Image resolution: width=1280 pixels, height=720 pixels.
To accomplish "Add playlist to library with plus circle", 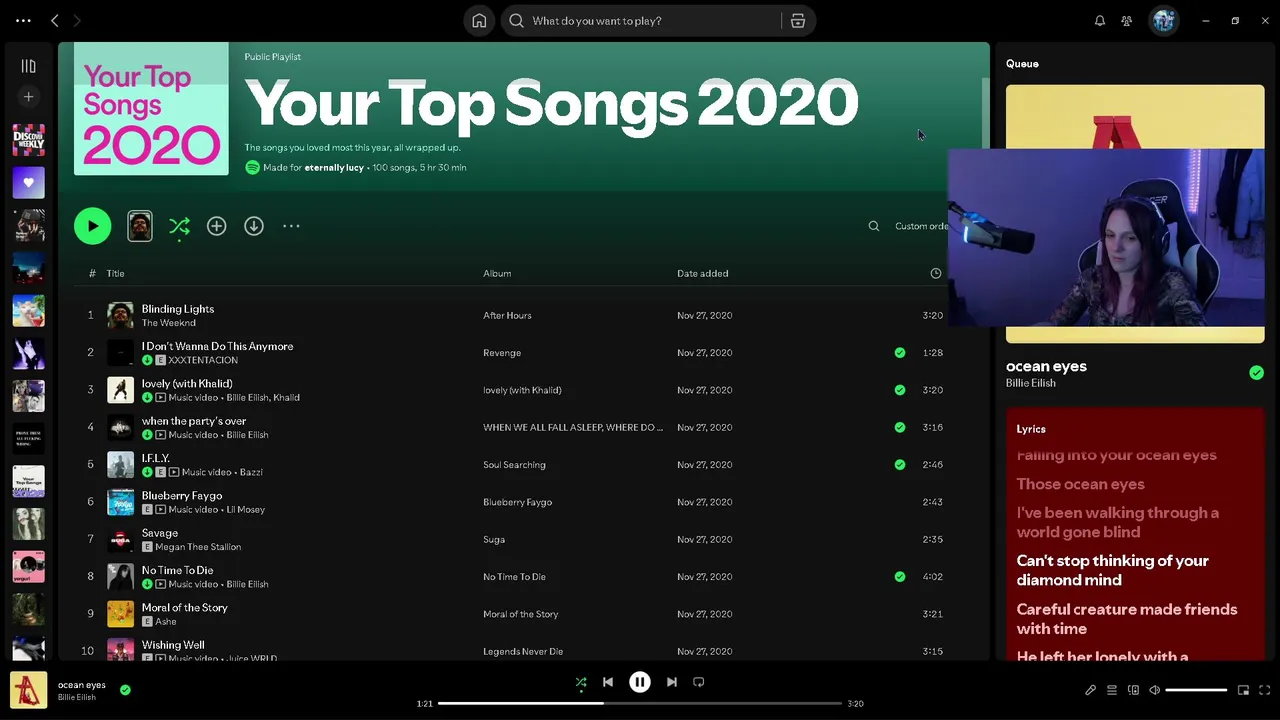I will click(x=216, y=226).
